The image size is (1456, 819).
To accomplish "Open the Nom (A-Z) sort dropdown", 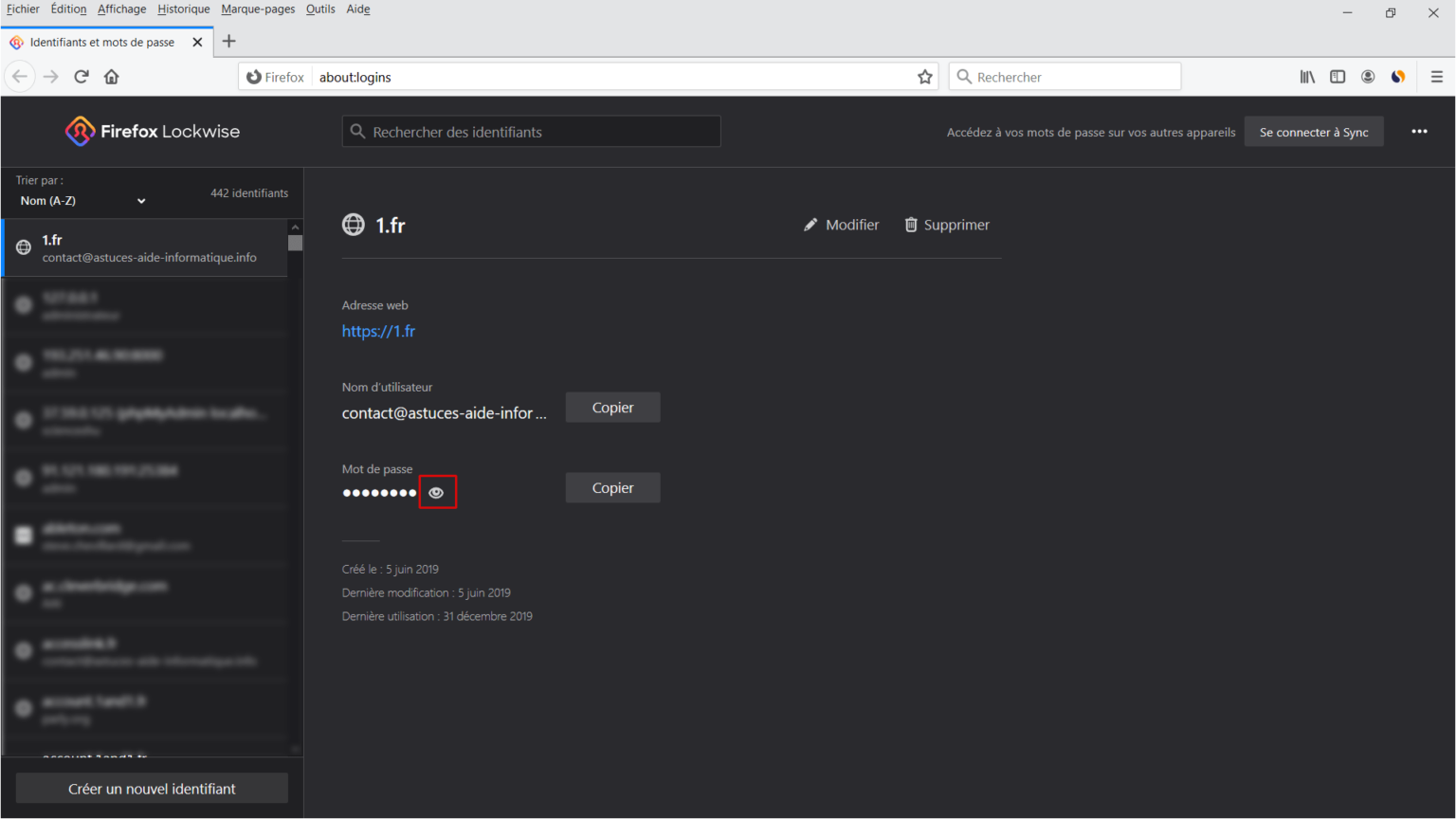I will click(82, 201).
